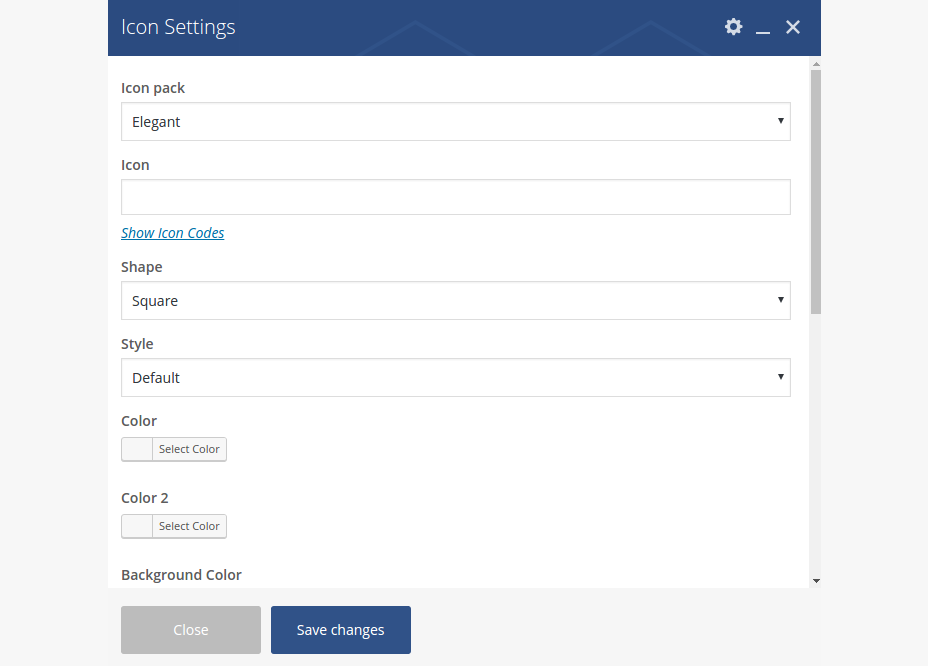This screenshot has height=666, width=928.
Task: Click the Background Color label
Action: tap(181, 575)
